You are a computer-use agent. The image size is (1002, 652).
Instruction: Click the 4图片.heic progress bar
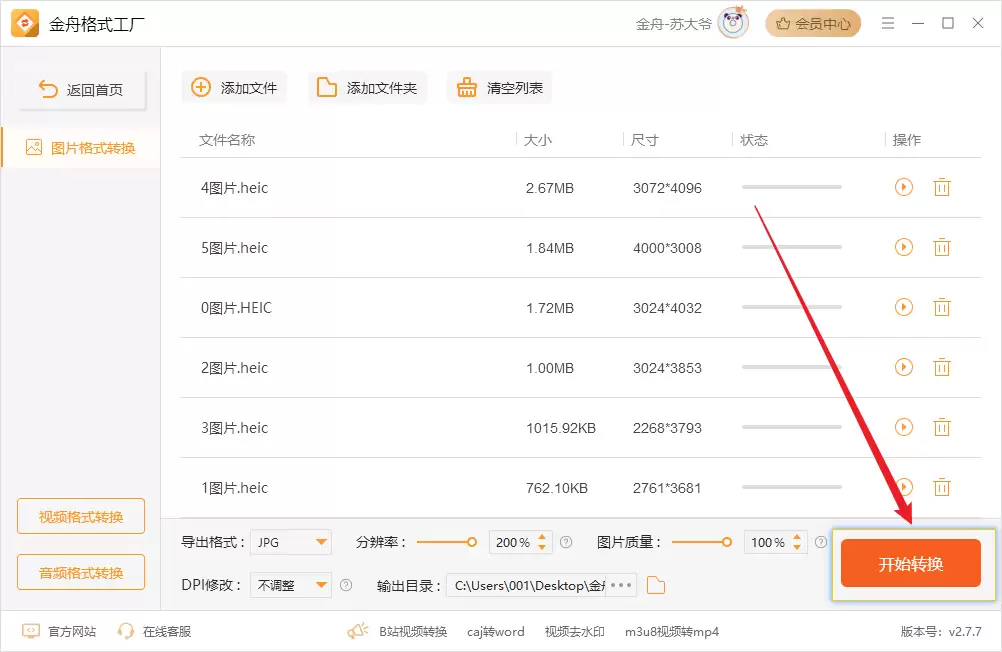pyautogui.click(x=792, y=187)
